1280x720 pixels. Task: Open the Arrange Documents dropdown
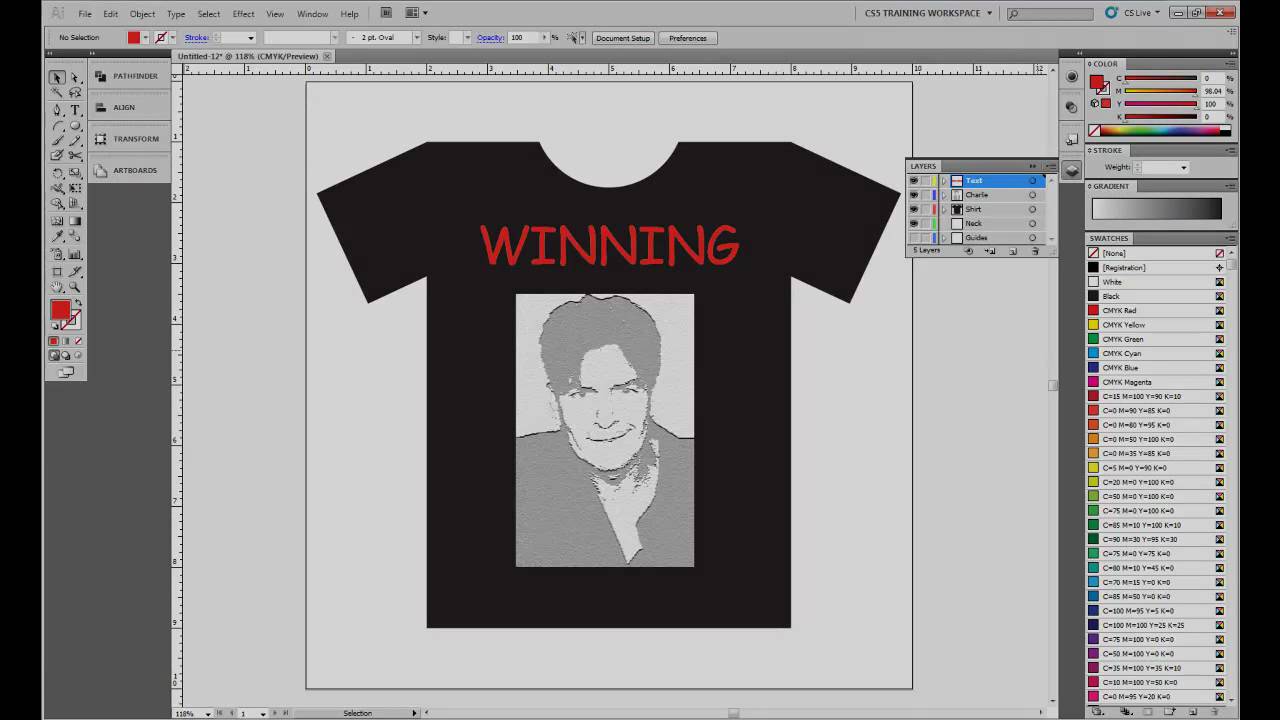point(417,13)
